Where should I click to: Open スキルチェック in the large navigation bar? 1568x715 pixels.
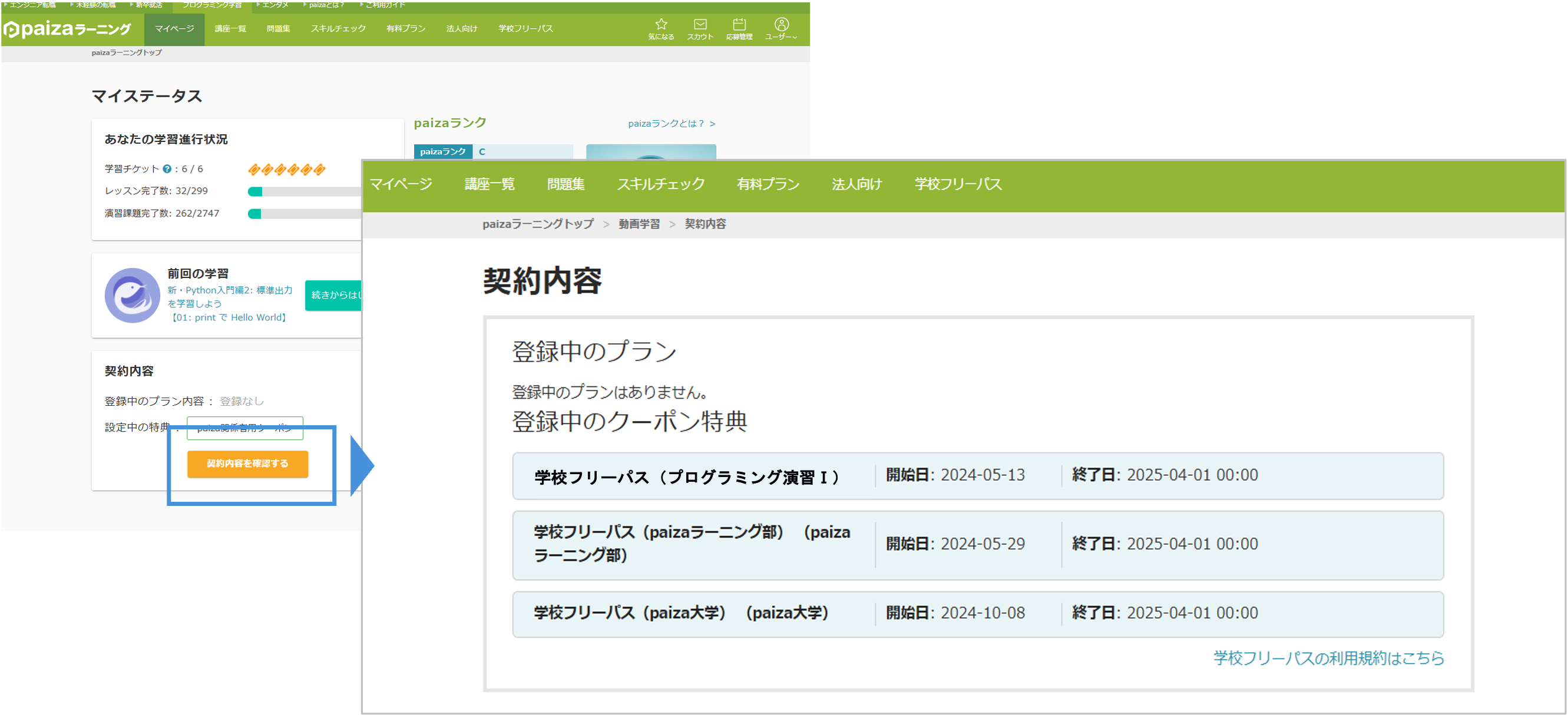pyautogui.click(x=660, y=184)
